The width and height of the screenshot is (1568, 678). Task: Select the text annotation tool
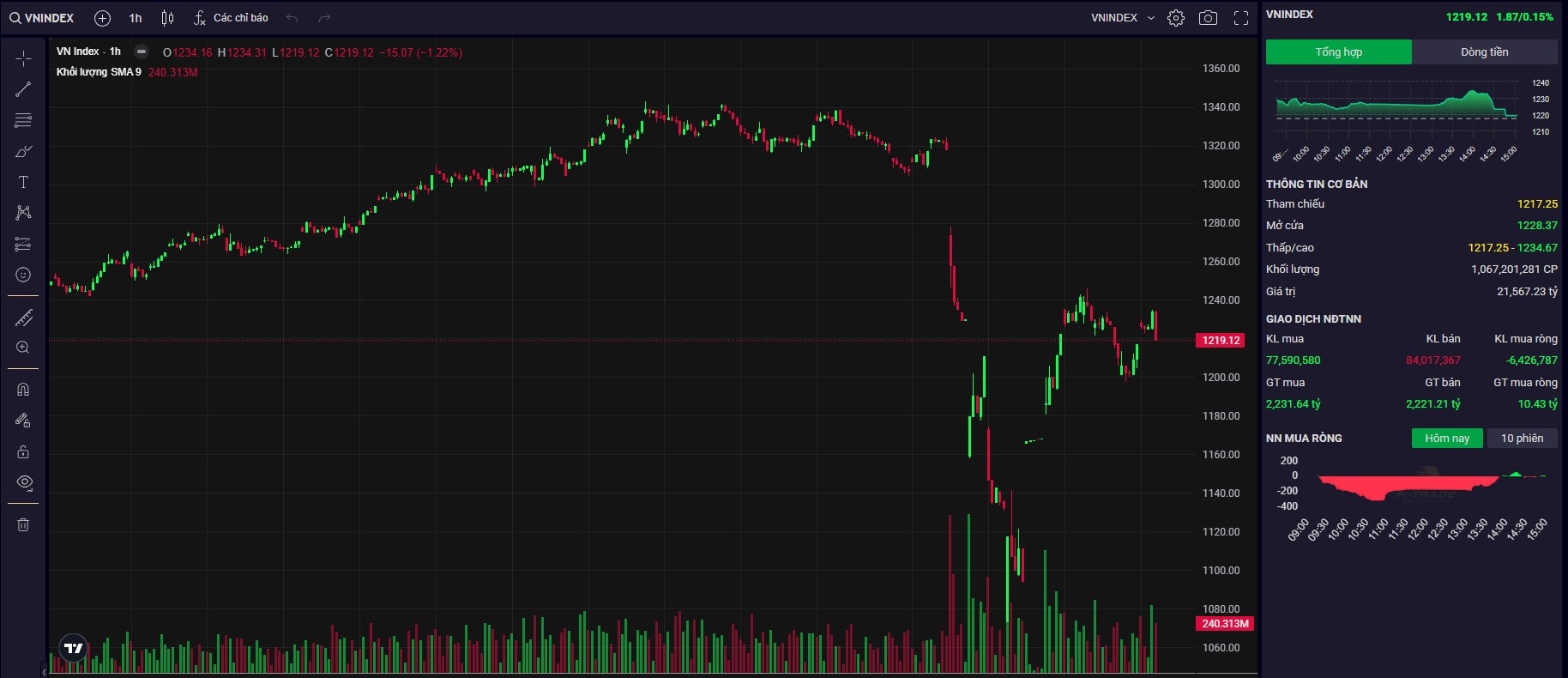pyautogui.click(x=23, y=182)
